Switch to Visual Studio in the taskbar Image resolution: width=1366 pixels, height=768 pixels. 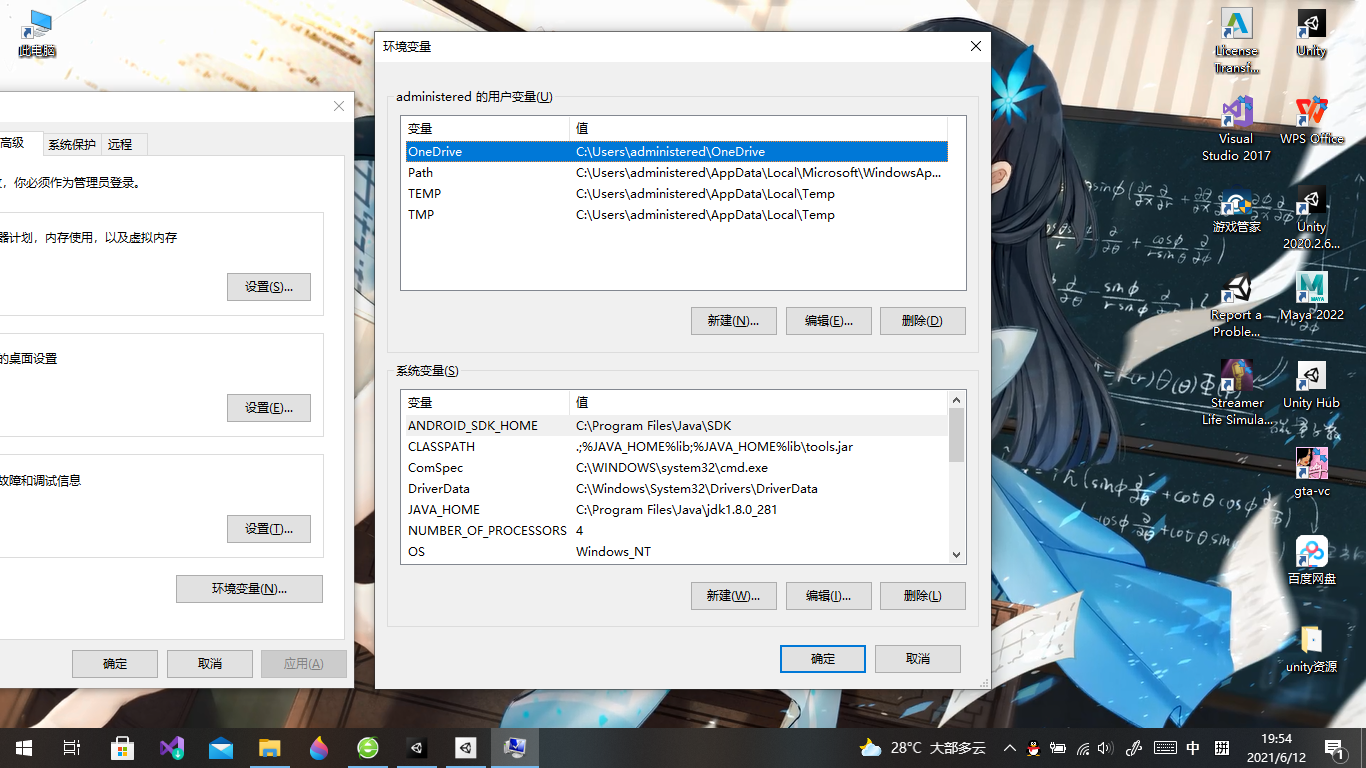(x=171, y=748)
